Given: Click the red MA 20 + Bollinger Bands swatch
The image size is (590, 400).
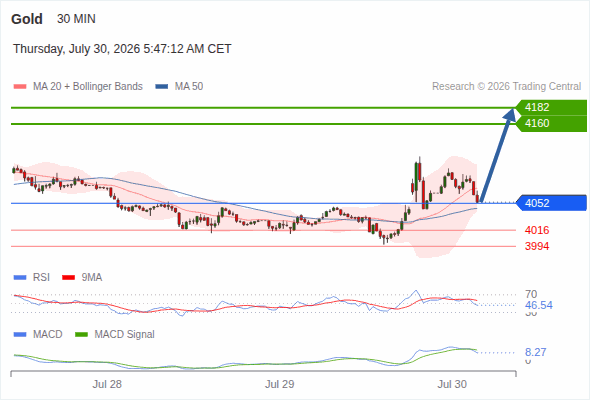Looking at the screenshot, I should [x=20, y=87].
